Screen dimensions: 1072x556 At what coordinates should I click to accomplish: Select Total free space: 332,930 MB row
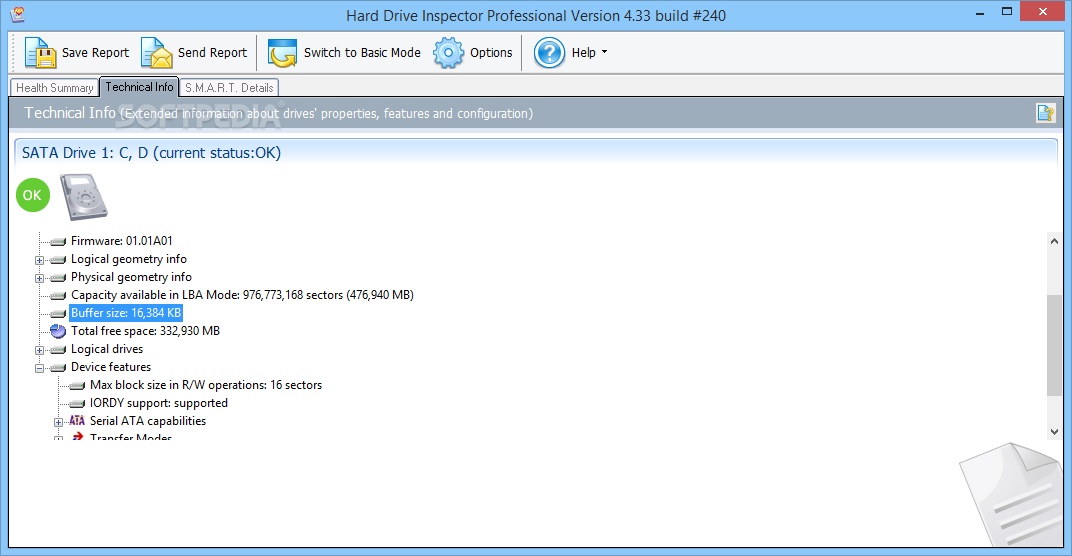tap(145, 331)
